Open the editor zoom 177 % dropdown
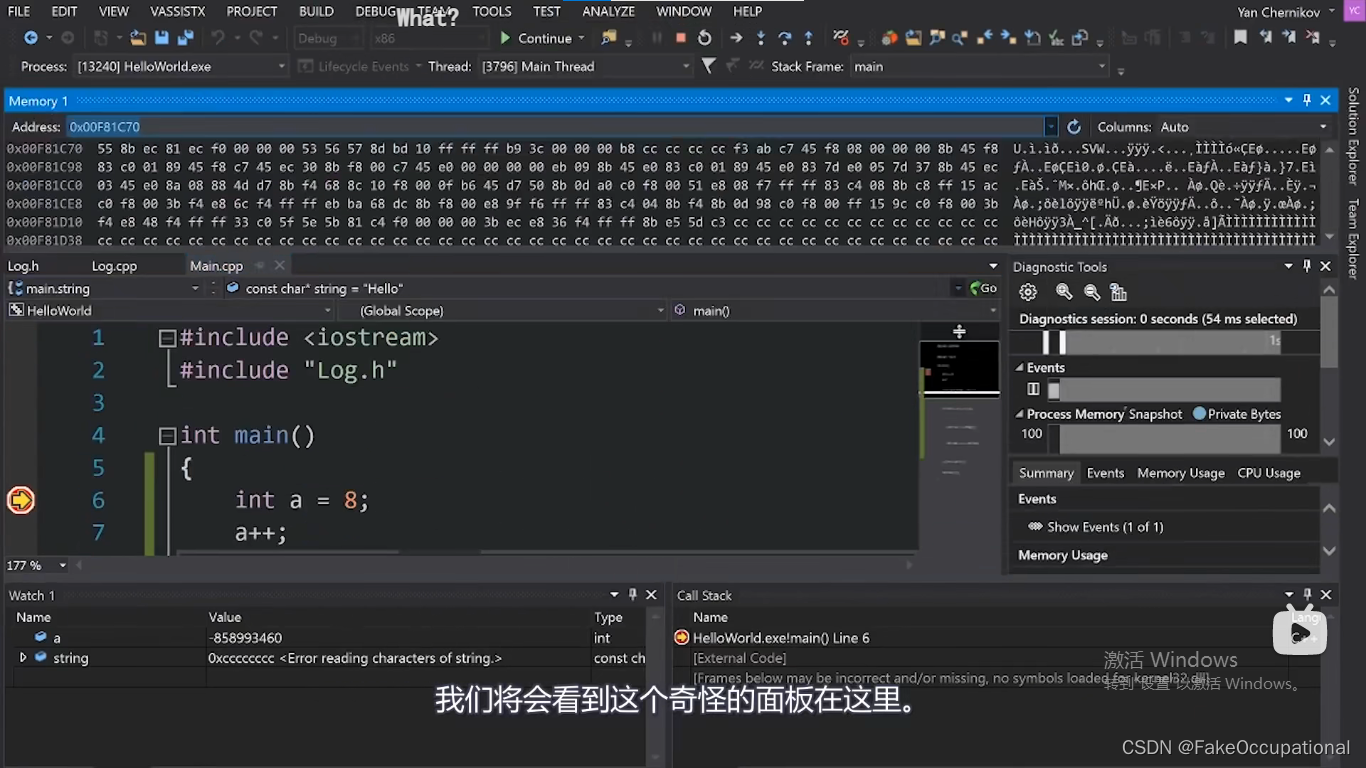The height and width of the screenshot is (768, 1366). click(x=62, y=565)
